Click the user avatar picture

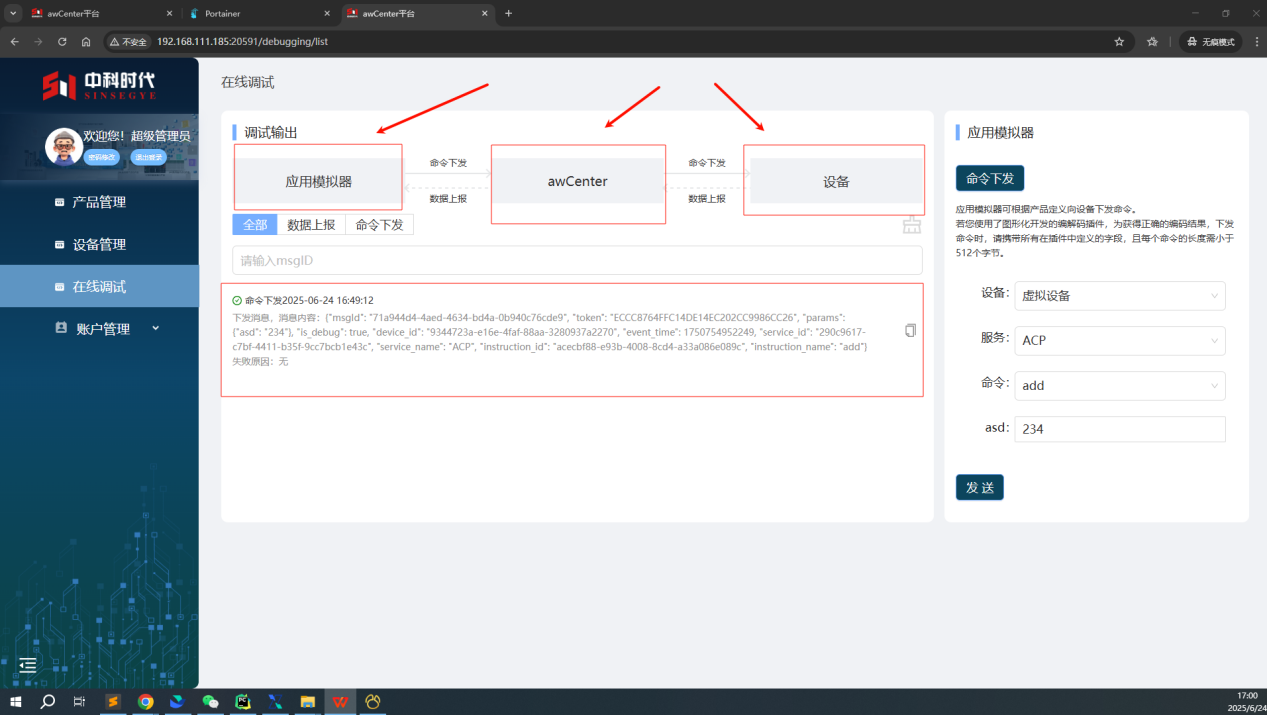click(x=63, y=146)
